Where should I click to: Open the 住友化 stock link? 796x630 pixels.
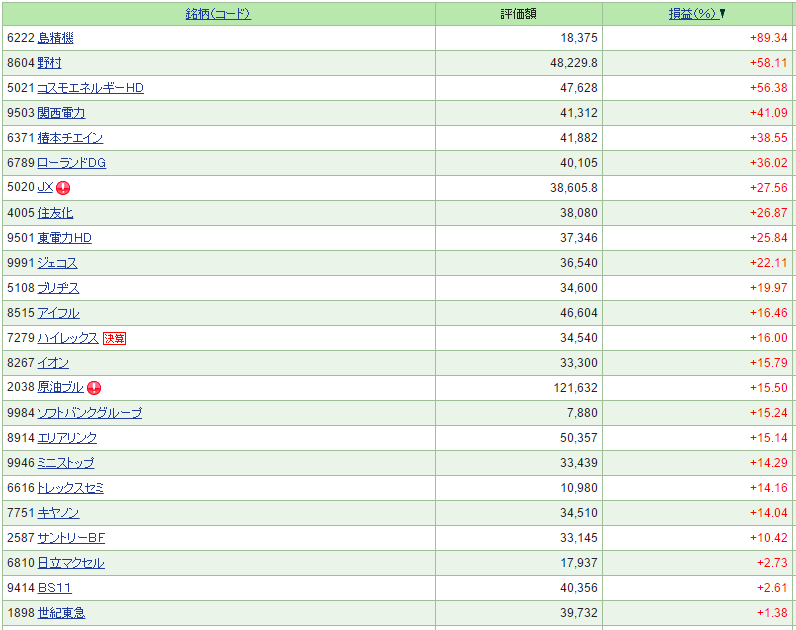click(55, 213)
